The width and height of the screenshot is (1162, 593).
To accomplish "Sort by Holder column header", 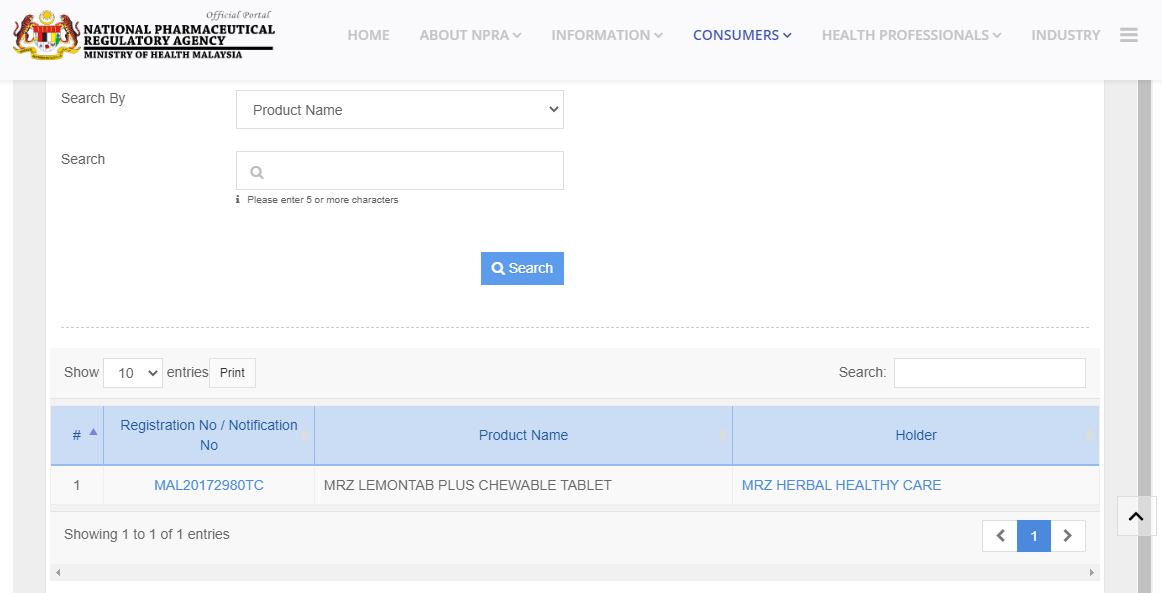I will click(916, 435).
